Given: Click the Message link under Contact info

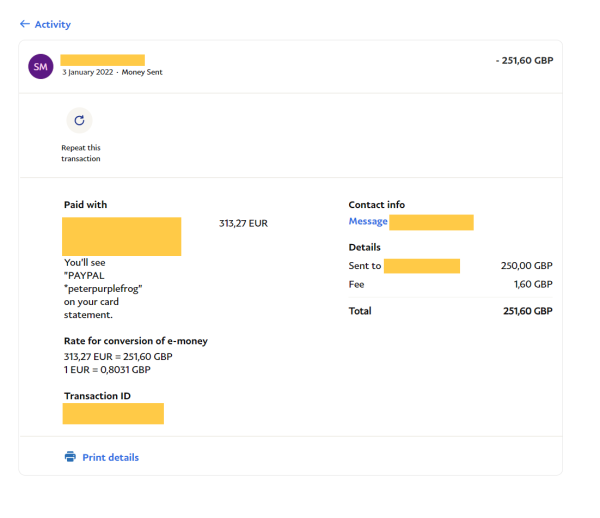Looking at the screenshot, I should click(x=368, y=221).
